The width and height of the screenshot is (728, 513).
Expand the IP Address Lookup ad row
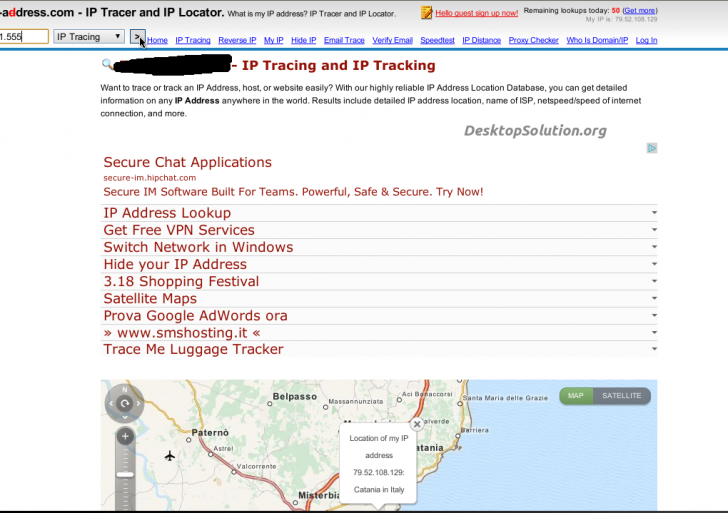click(x=653, y=213)
